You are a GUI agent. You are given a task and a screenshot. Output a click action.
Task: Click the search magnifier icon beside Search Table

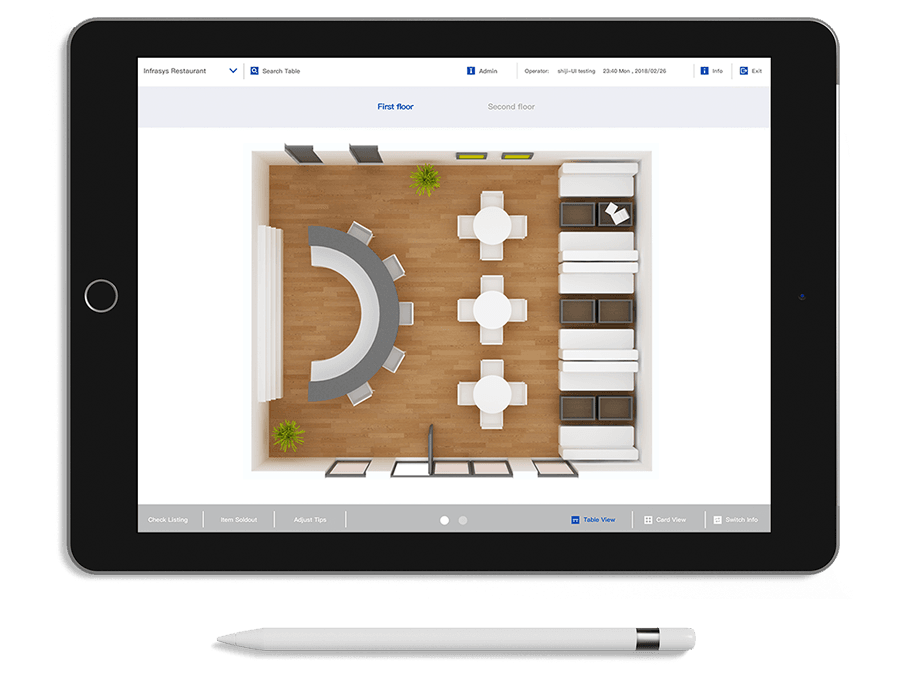pyautogui.click(x=252, y=71)
